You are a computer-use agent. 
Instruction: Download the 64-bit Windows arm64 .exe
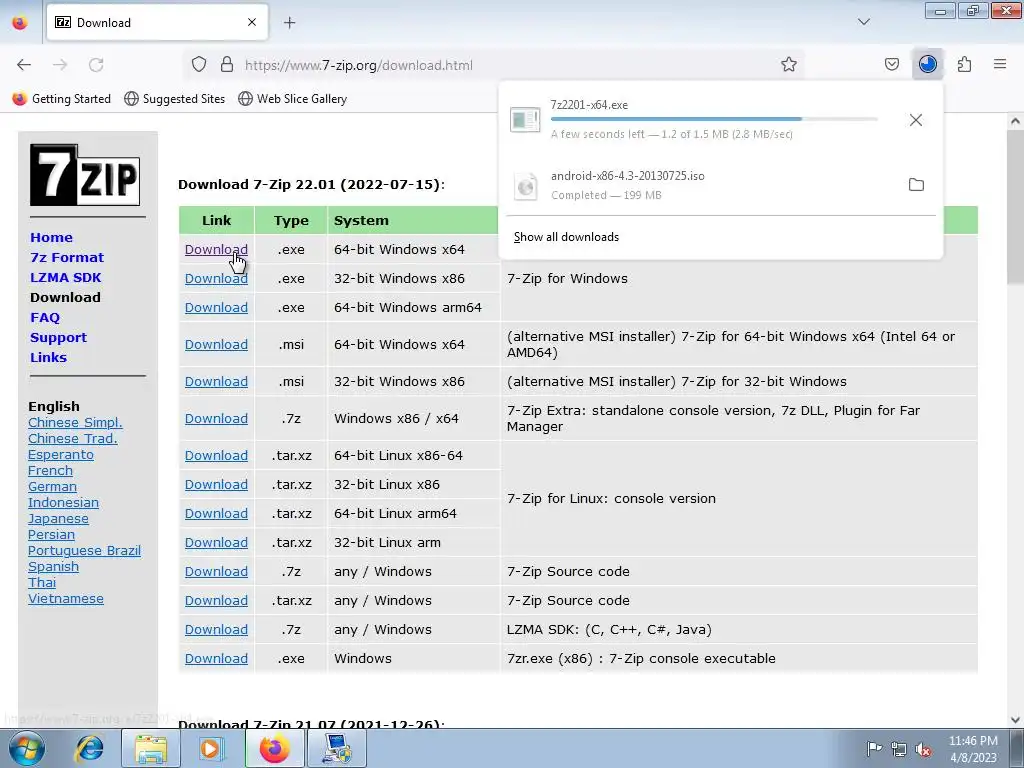216,308
